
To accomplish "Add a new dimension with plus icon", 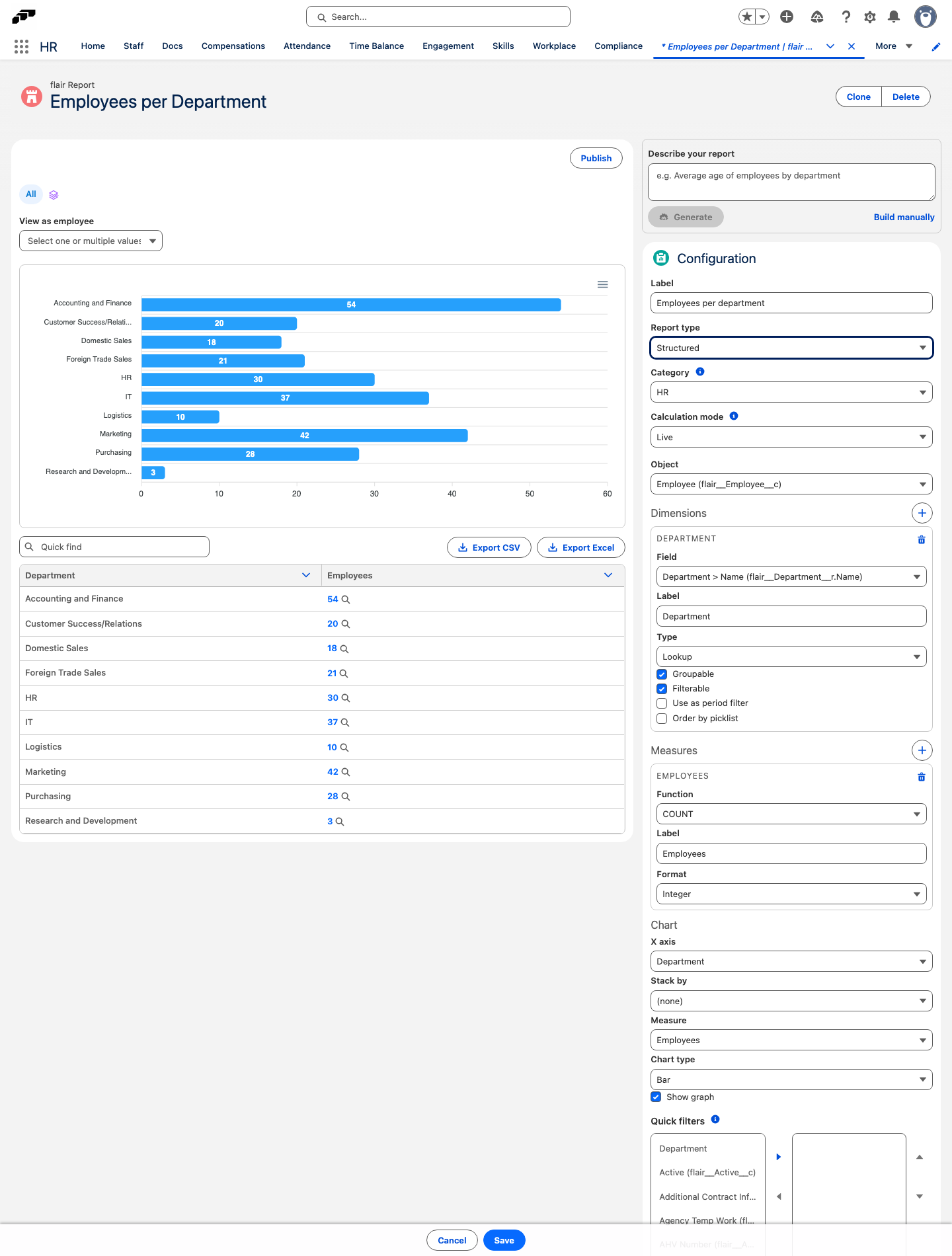I will pos(922,513).
